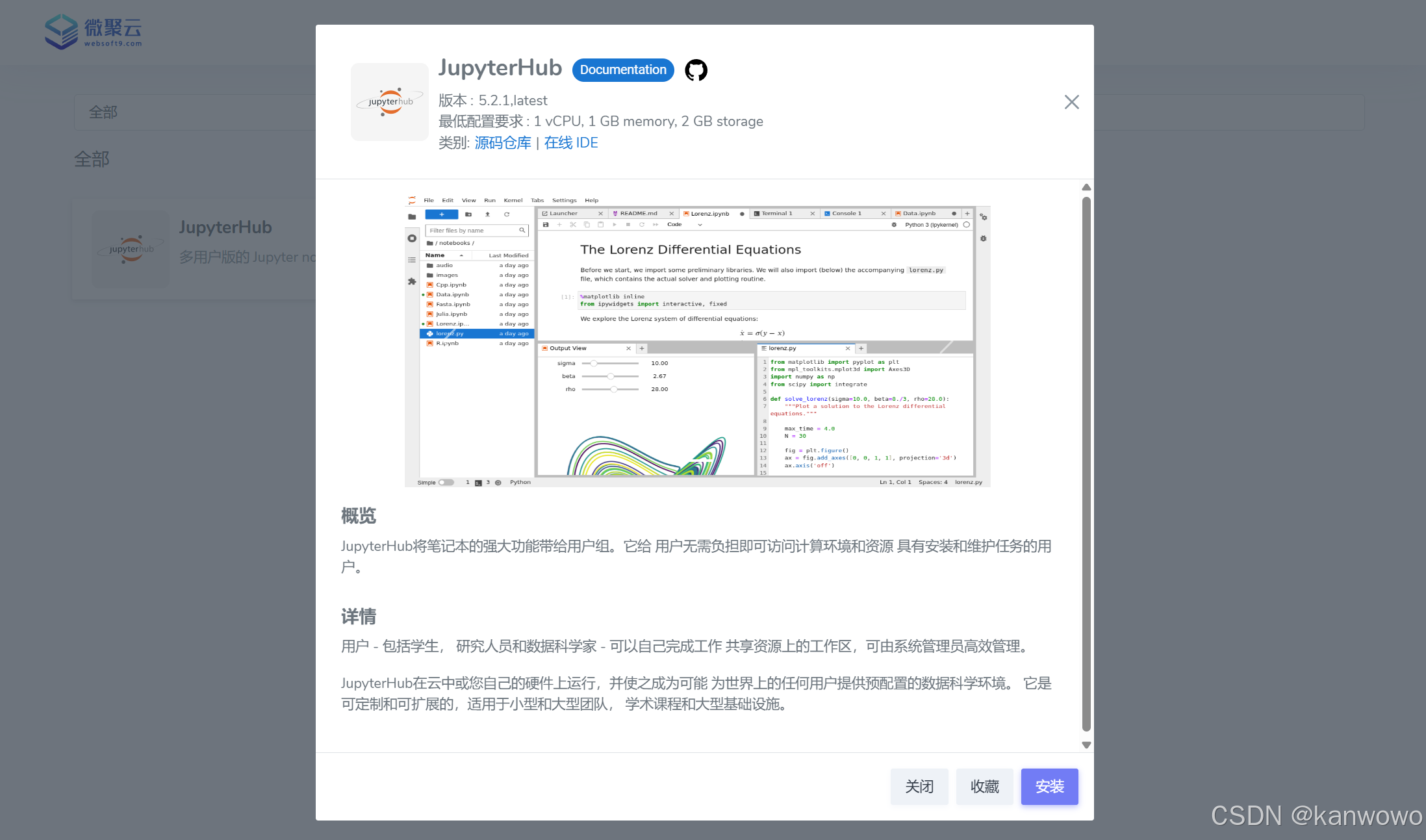This screenshot has height=840, width=1426.
Task: Click the Documentation badge
Action: point(622,70)
